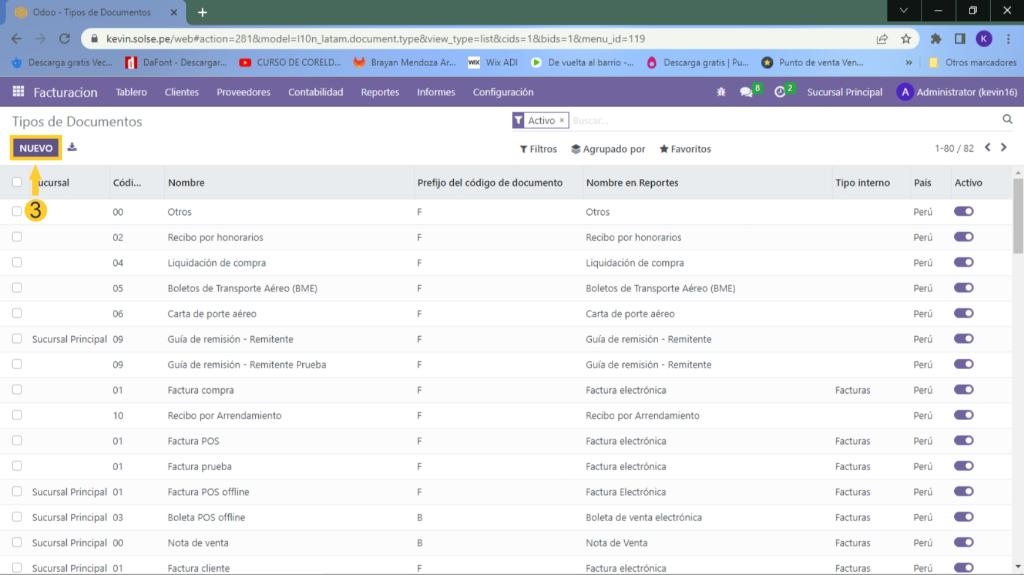This screenshot has height=575, width=1024.
Task: Open the Configuración menu
Action: pyautogui.click(x=503, y=92)
